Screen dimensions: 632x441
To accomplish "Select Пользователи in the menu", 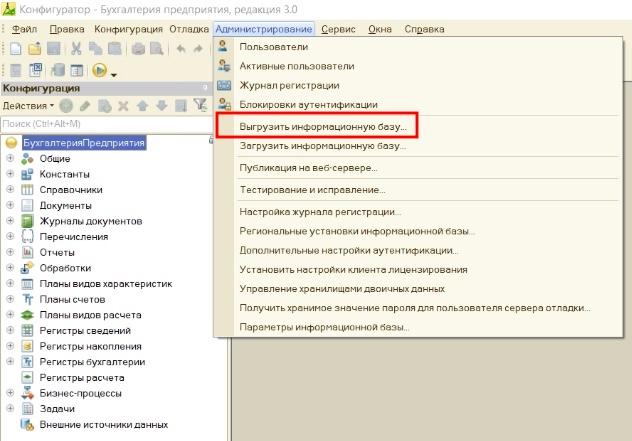I will point(274,47).
